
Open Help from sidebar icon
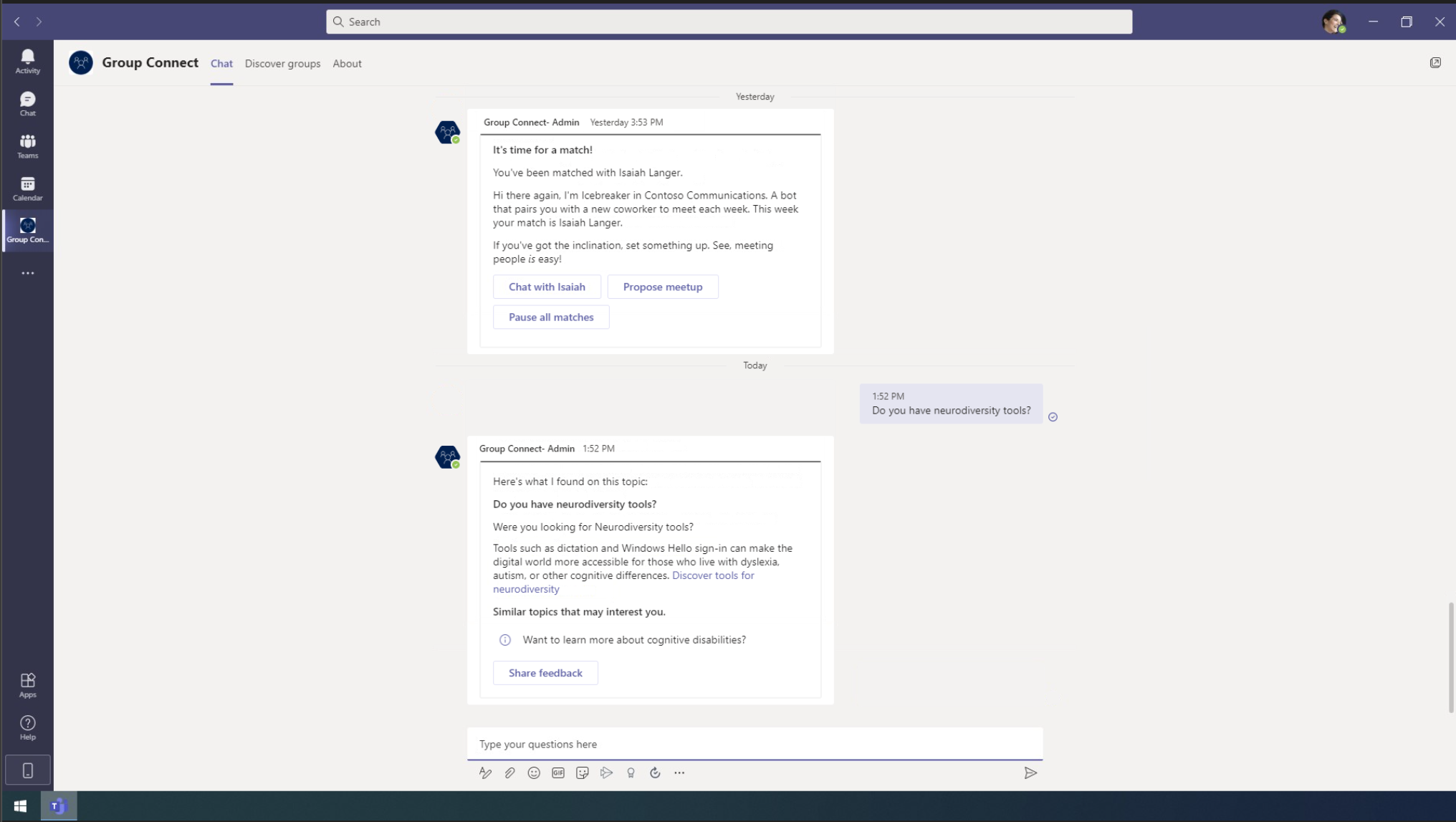[27, 727]
